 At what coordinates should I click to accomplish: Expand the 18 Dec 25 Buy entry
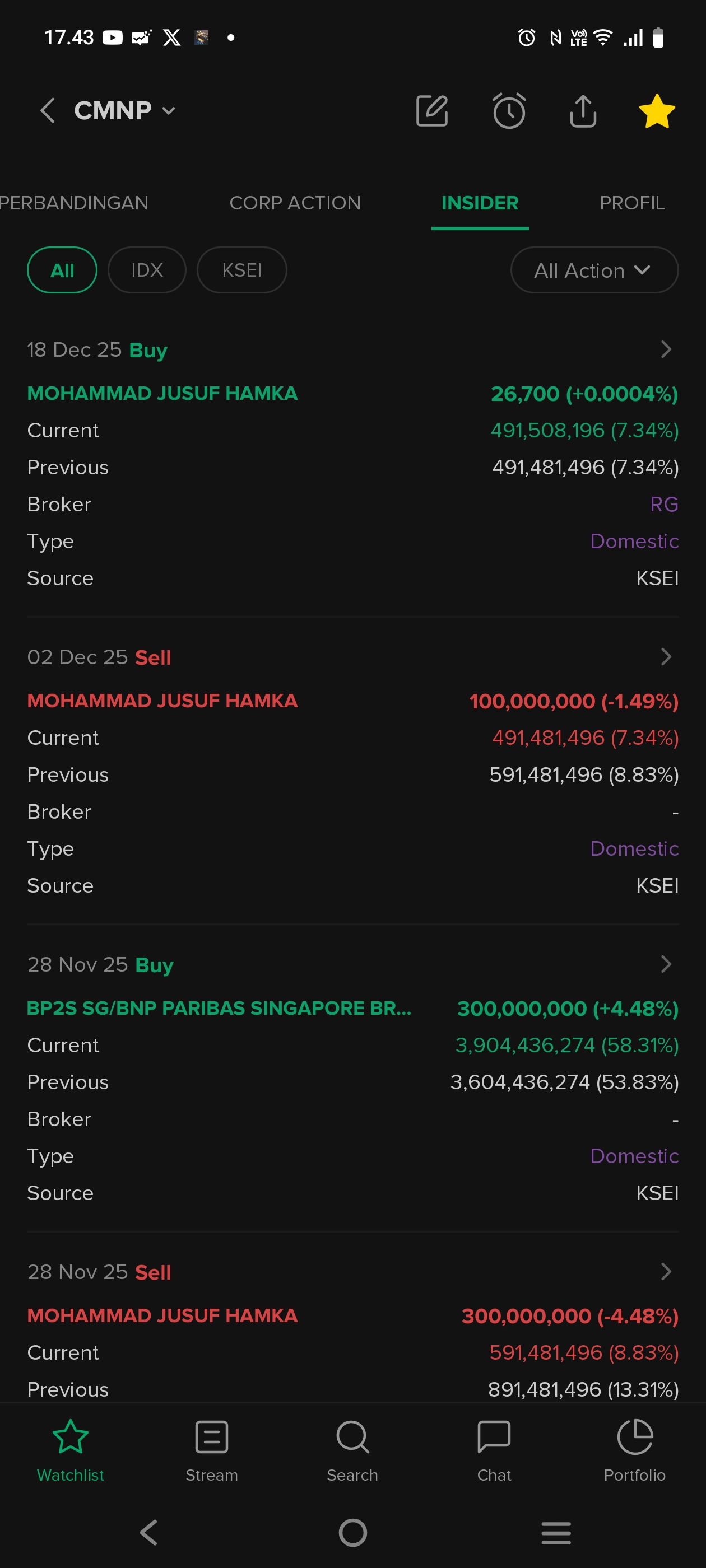(x=666, y=349)
